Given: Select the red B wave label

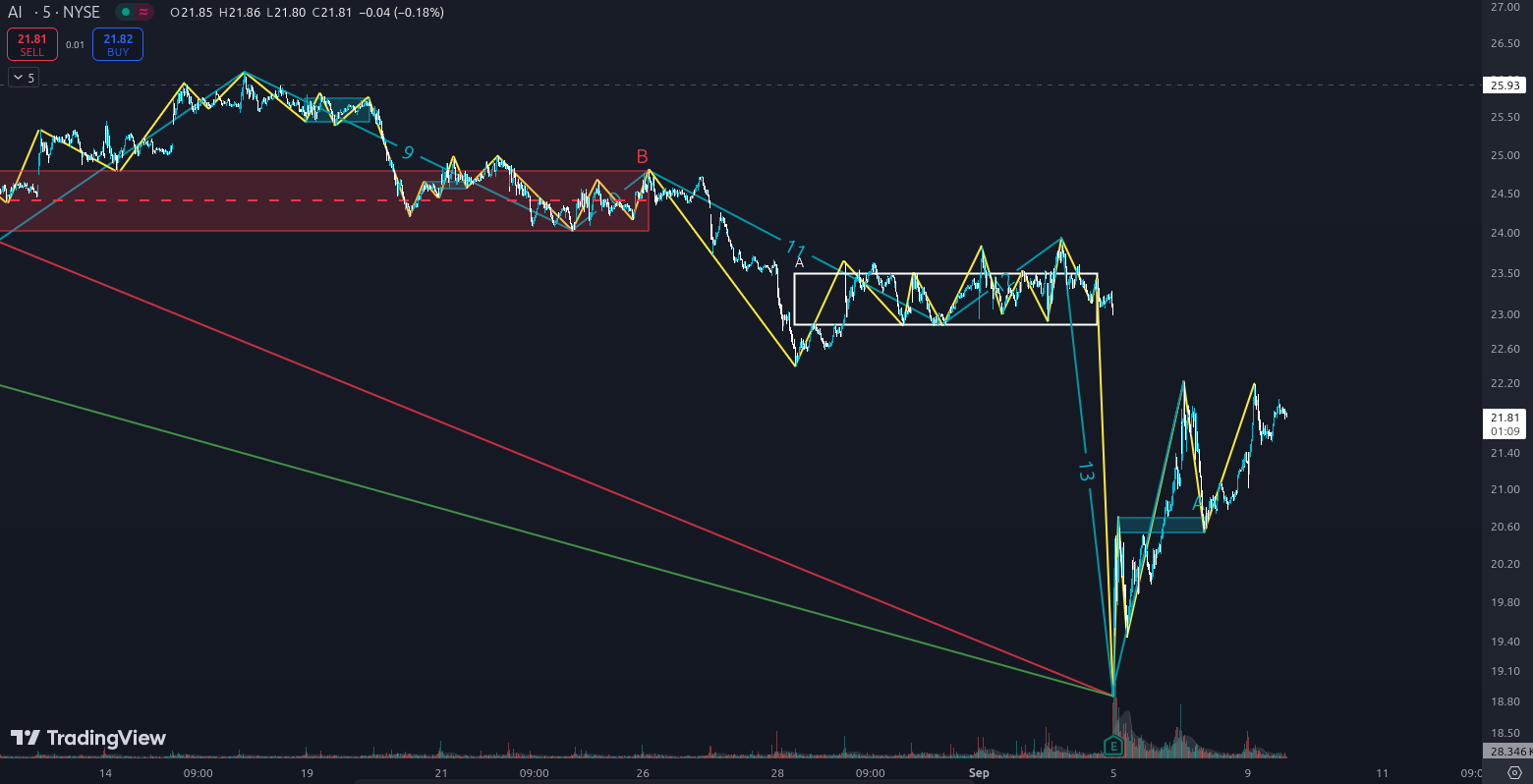Looking at the screenshot, I should [642, 156].
